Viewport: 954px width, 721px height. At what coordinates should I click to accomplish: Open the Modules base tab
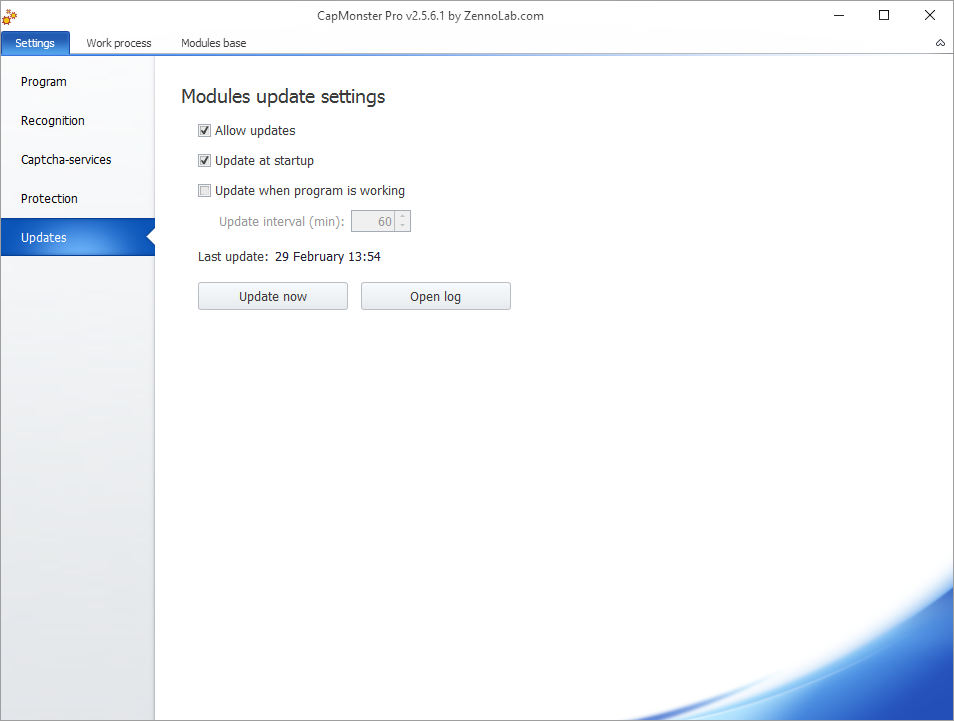[x=214, y=43]
